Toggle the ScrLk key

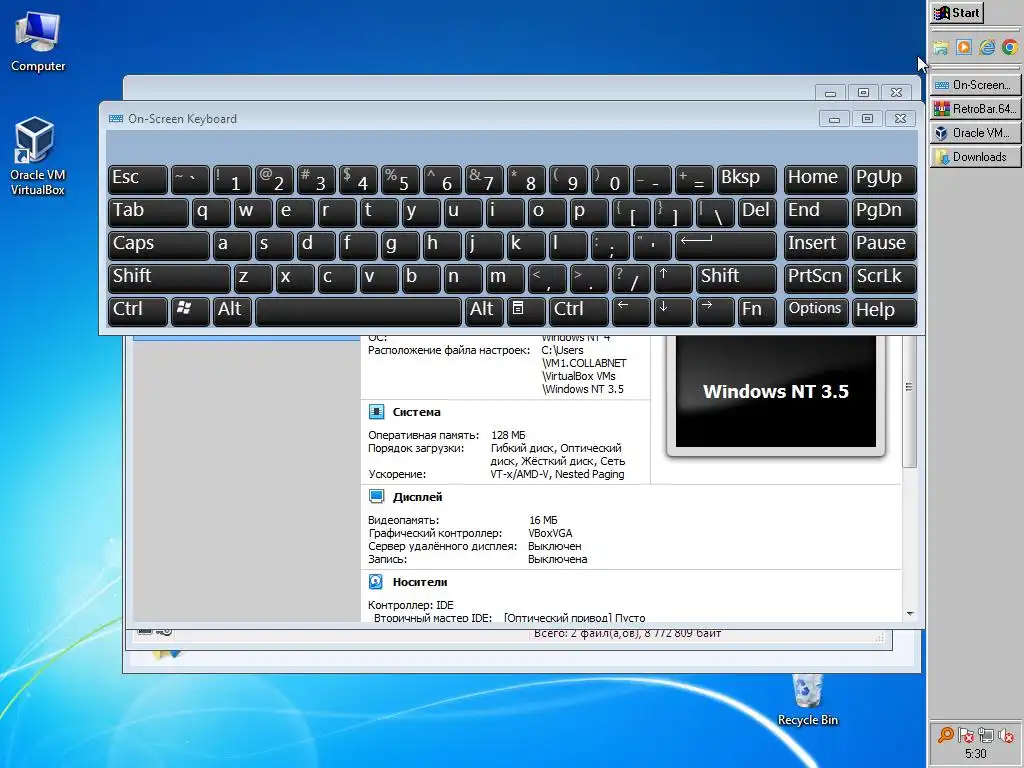click(884, 278)
